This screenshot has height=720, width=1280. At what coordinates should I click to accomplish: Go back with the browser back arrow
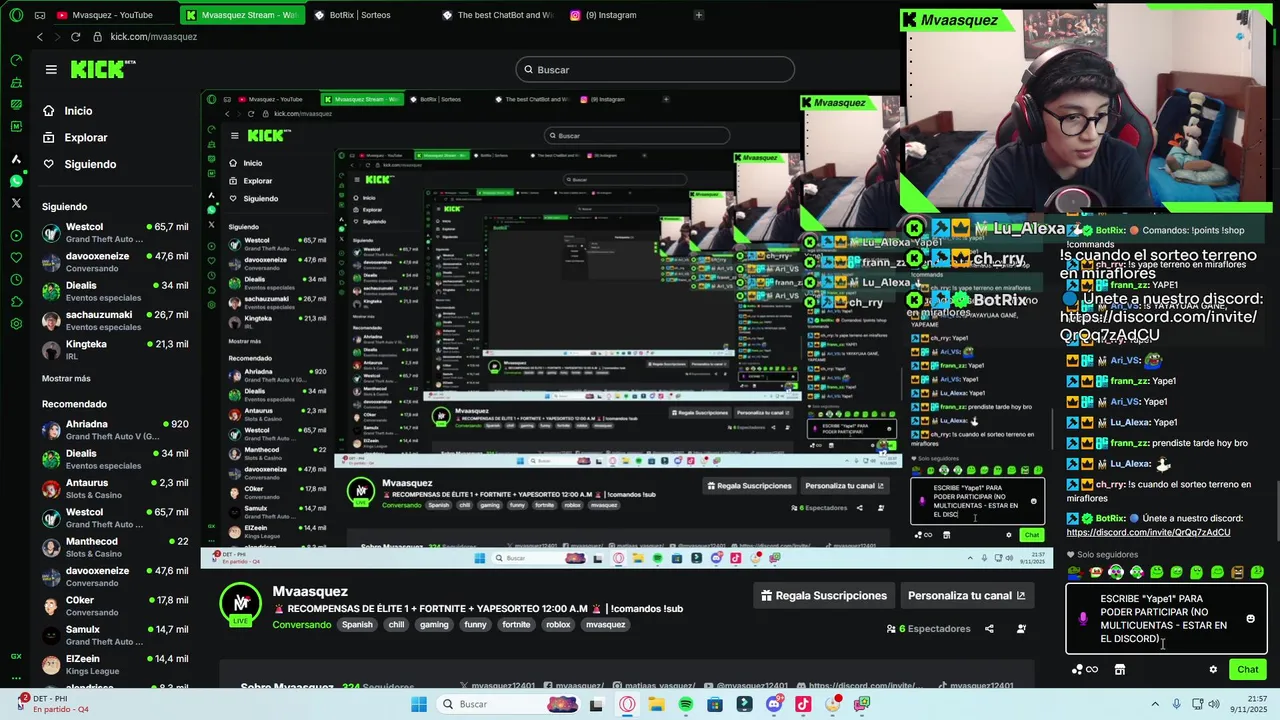click(40, 37)
